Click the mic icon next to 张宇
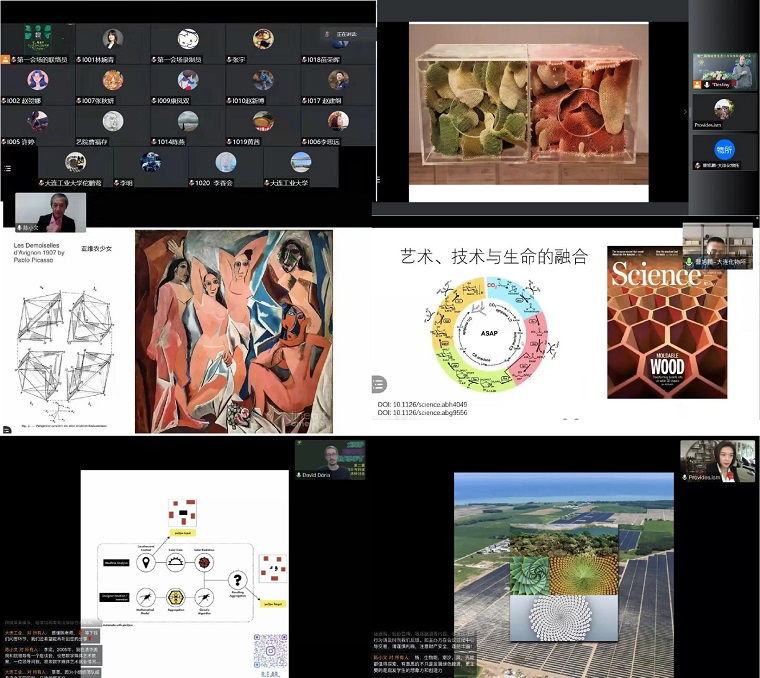The height and width of the screenshot is (678, 760). tap(231, 60)
